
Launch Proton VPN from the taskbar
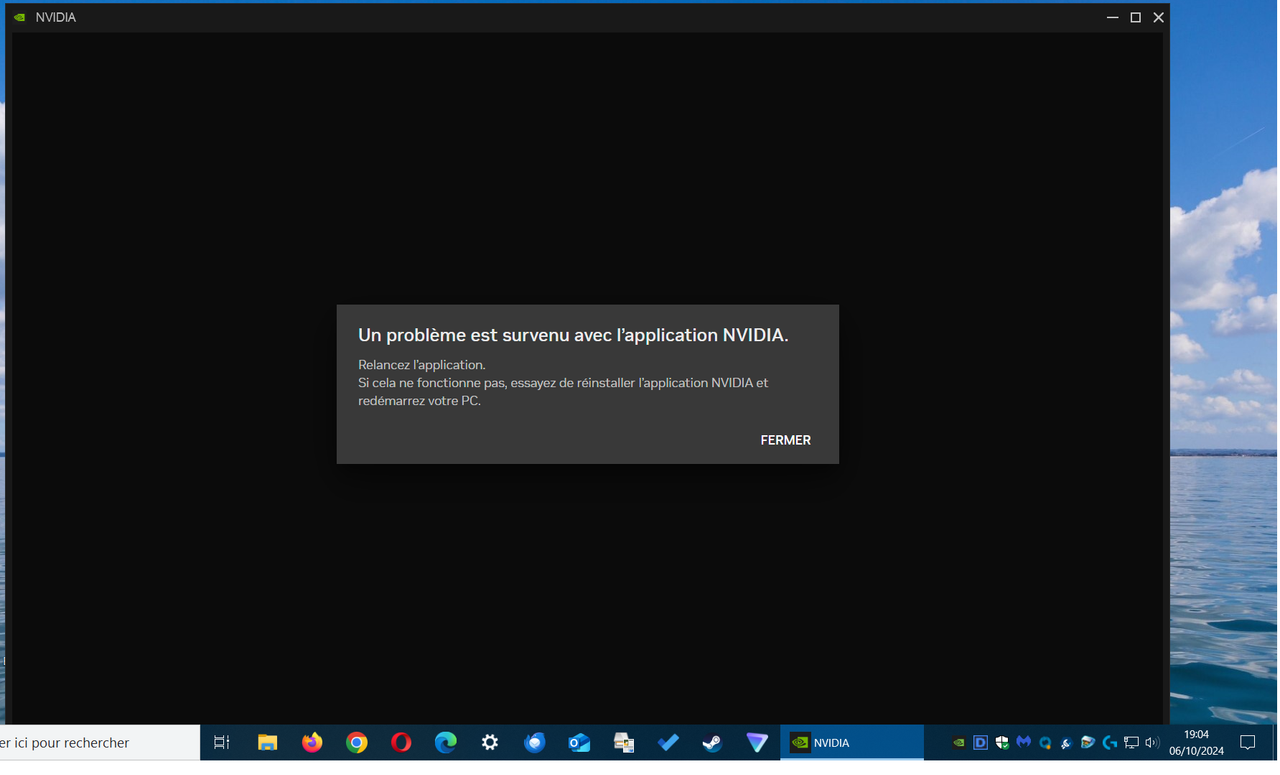[x=757, y=742]
